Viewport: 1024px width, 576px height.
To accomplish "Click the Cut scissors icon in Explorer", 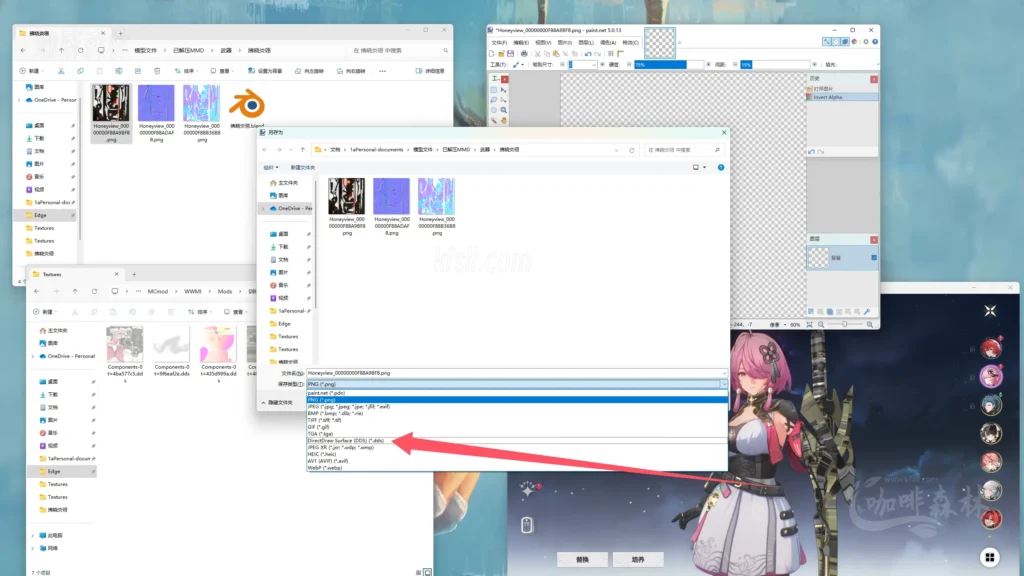I will click(61, 71).
